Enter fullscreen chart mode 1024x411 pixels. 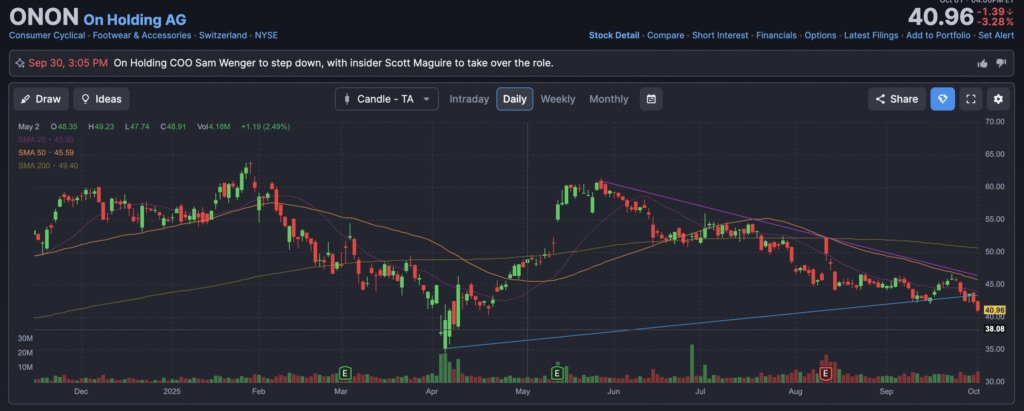970,99
